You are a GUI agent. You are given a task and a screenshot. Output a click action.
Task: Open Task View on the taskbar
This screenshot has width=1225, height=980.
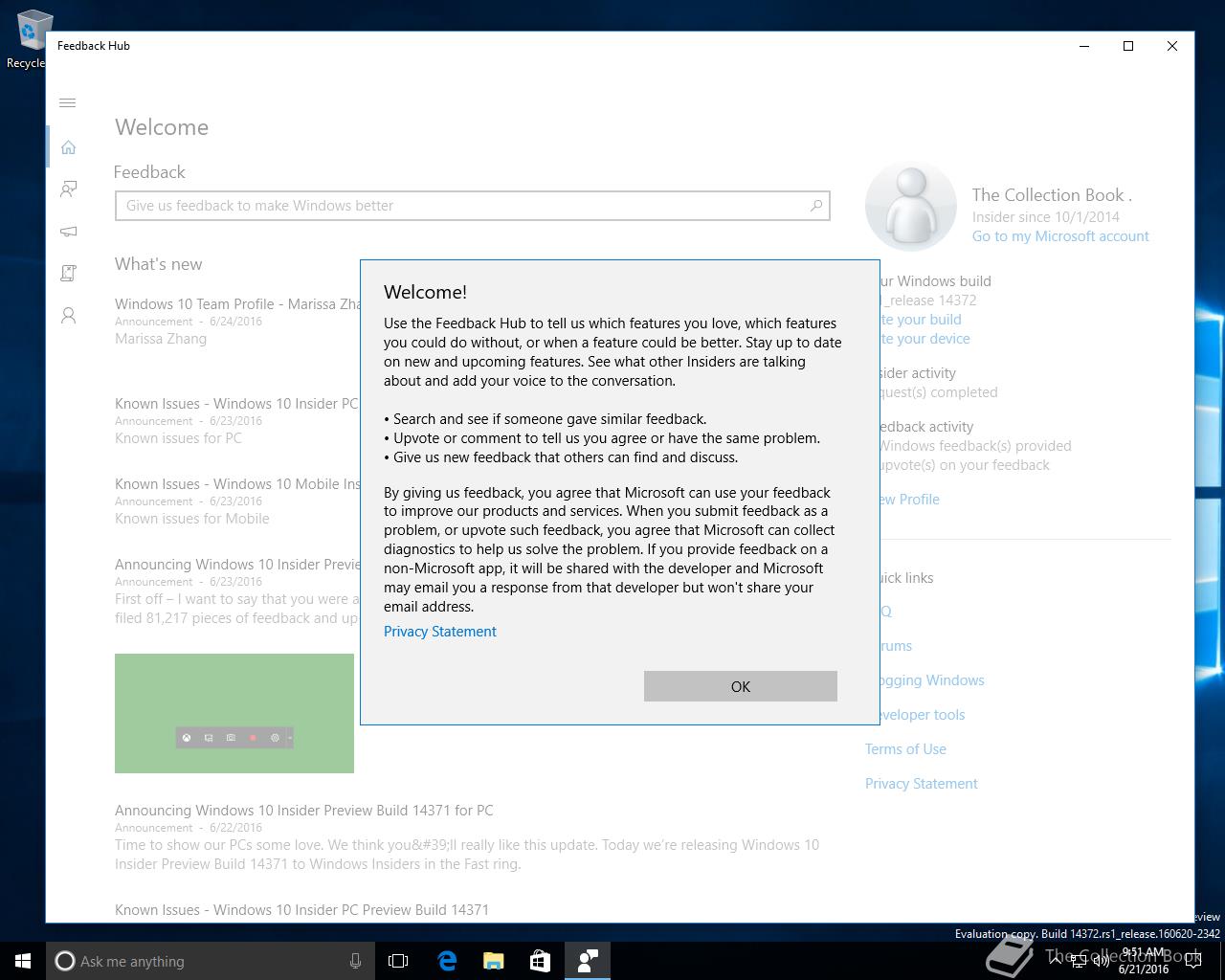pyautogui.click(x=398, y=961)
